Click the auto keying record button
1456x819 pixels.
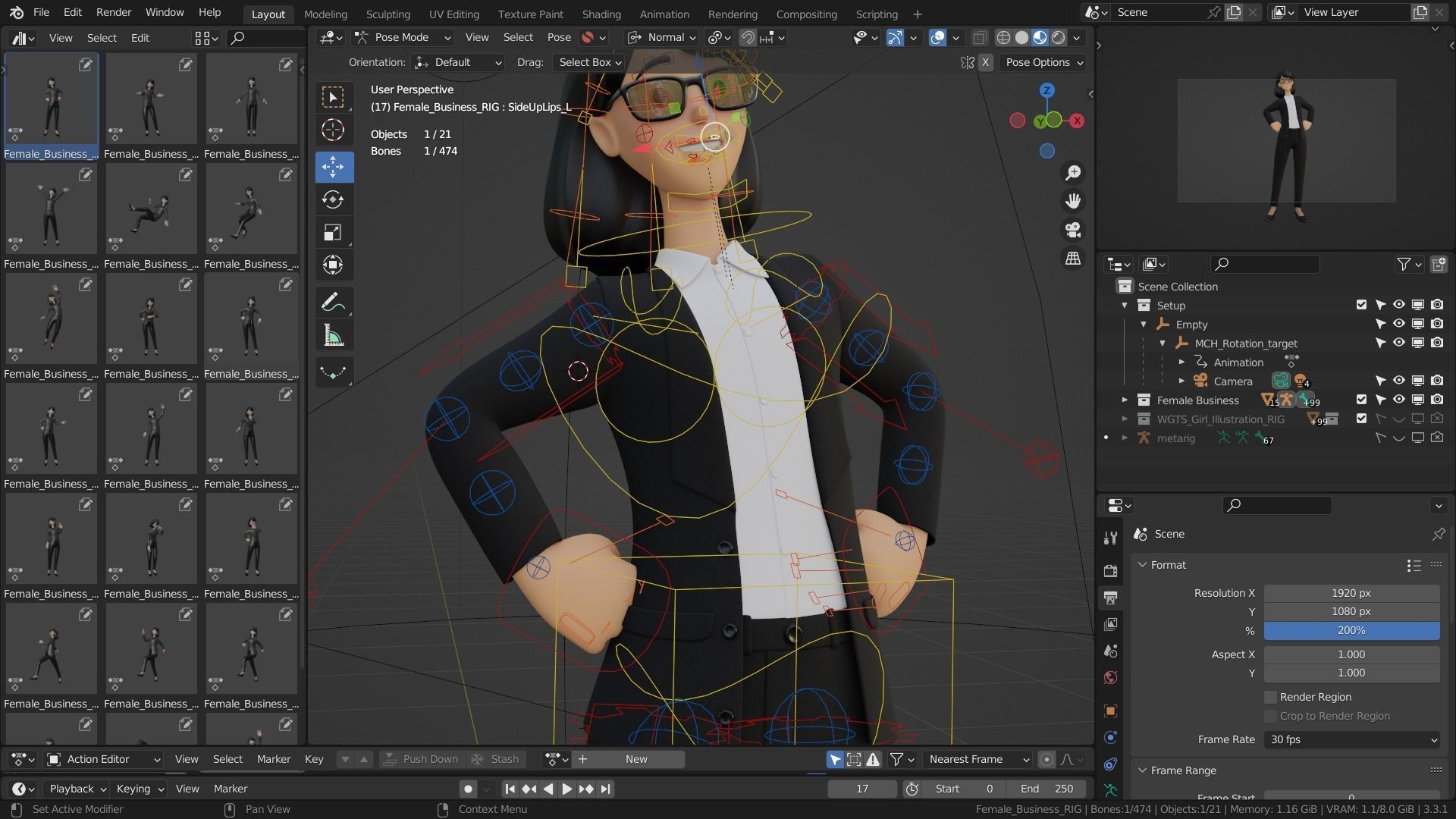point(468,789)
